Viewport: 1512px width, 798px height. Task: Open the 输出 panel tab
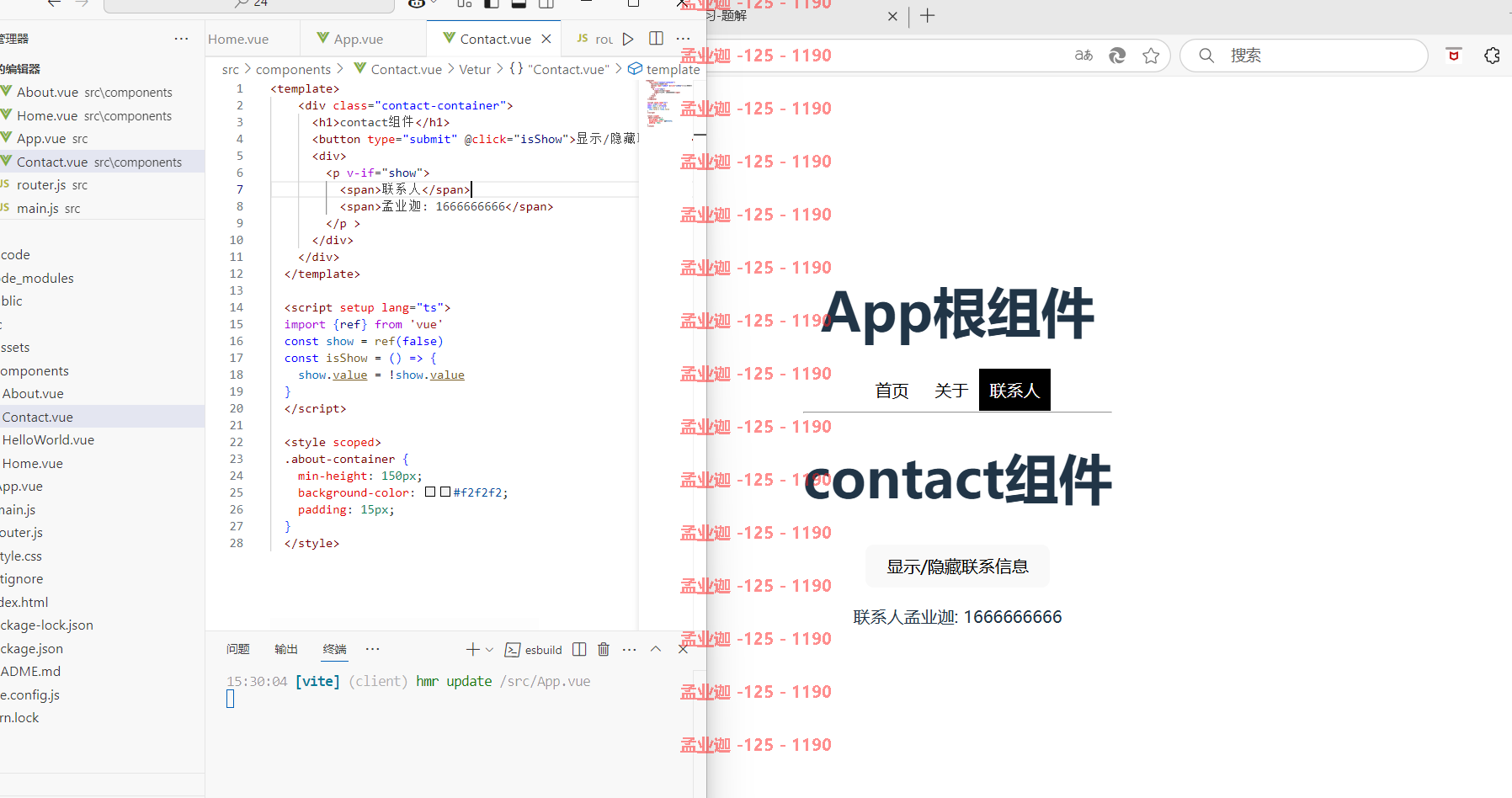(286, 649)
